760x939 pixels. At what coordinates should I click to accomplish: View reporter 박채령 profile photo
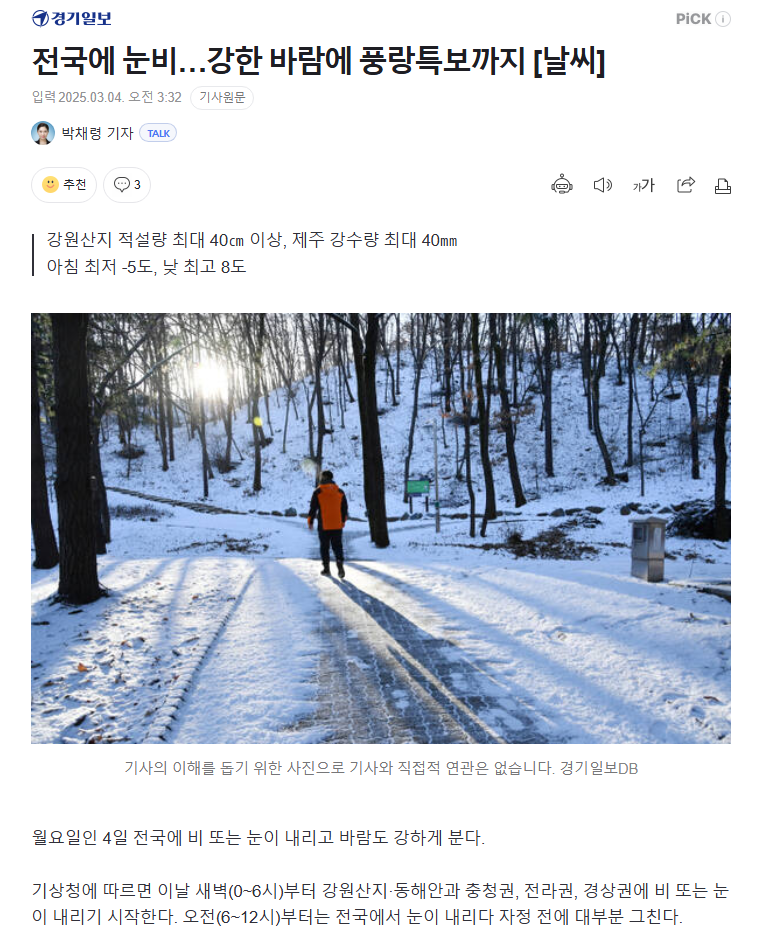(43, 133)
